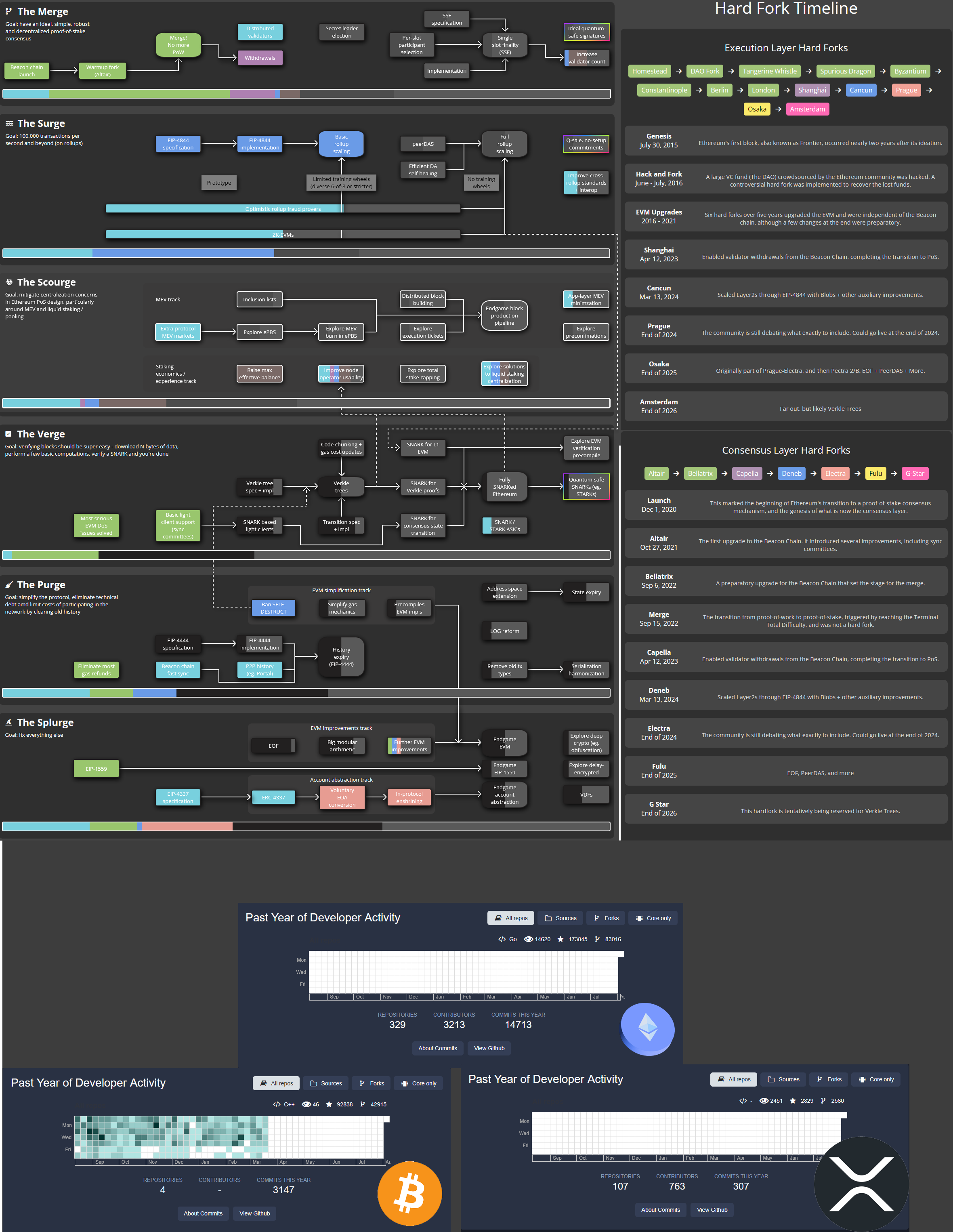The height and width of the screenshot is (1232, 953).
Task: Click fork icon beside 42915
Action: [363, 1104]
